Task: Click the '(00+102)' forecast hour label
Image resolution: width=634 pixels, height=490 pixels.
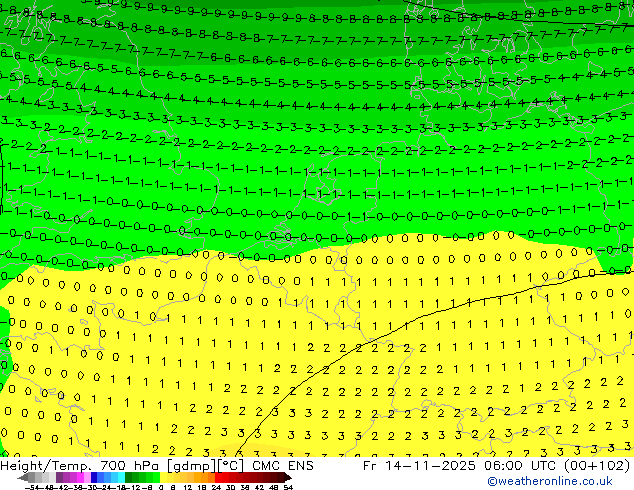Action: coord(597,466)
